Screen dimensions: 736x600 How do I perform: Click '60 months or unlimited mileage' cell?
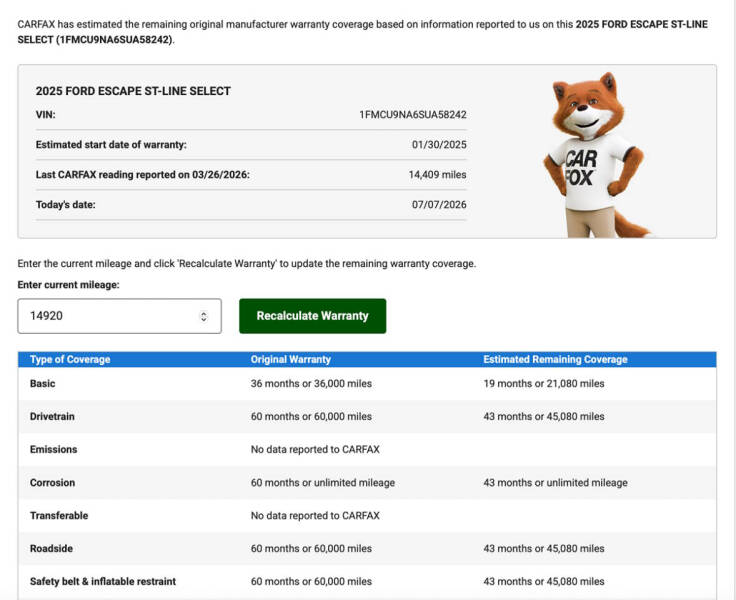point(322,483)
